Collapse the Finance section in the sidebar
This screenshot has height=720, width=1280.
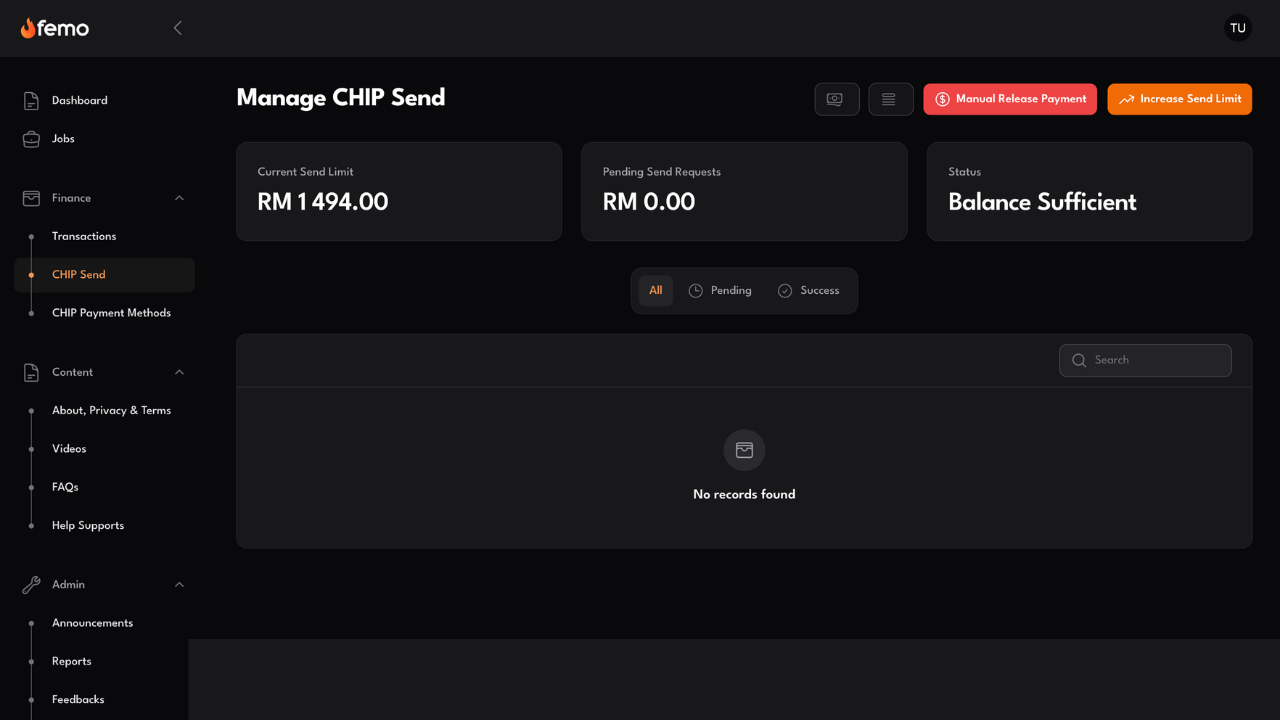point(179,198)
